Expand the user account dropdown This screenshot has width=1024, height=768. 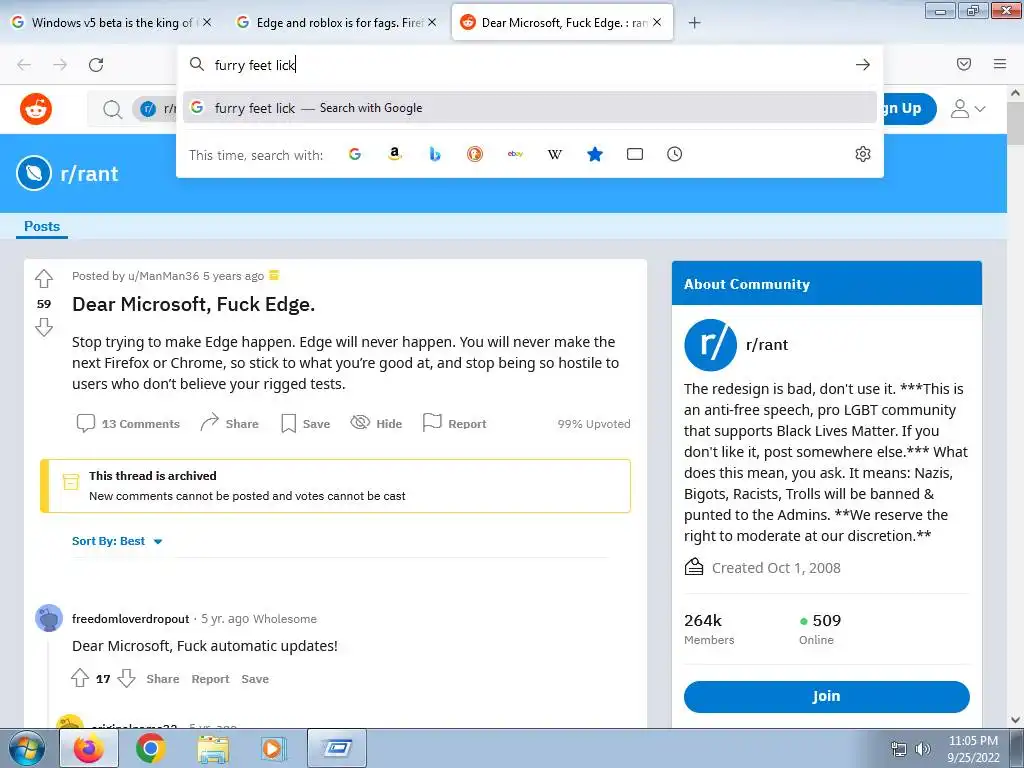pos(967,108)
